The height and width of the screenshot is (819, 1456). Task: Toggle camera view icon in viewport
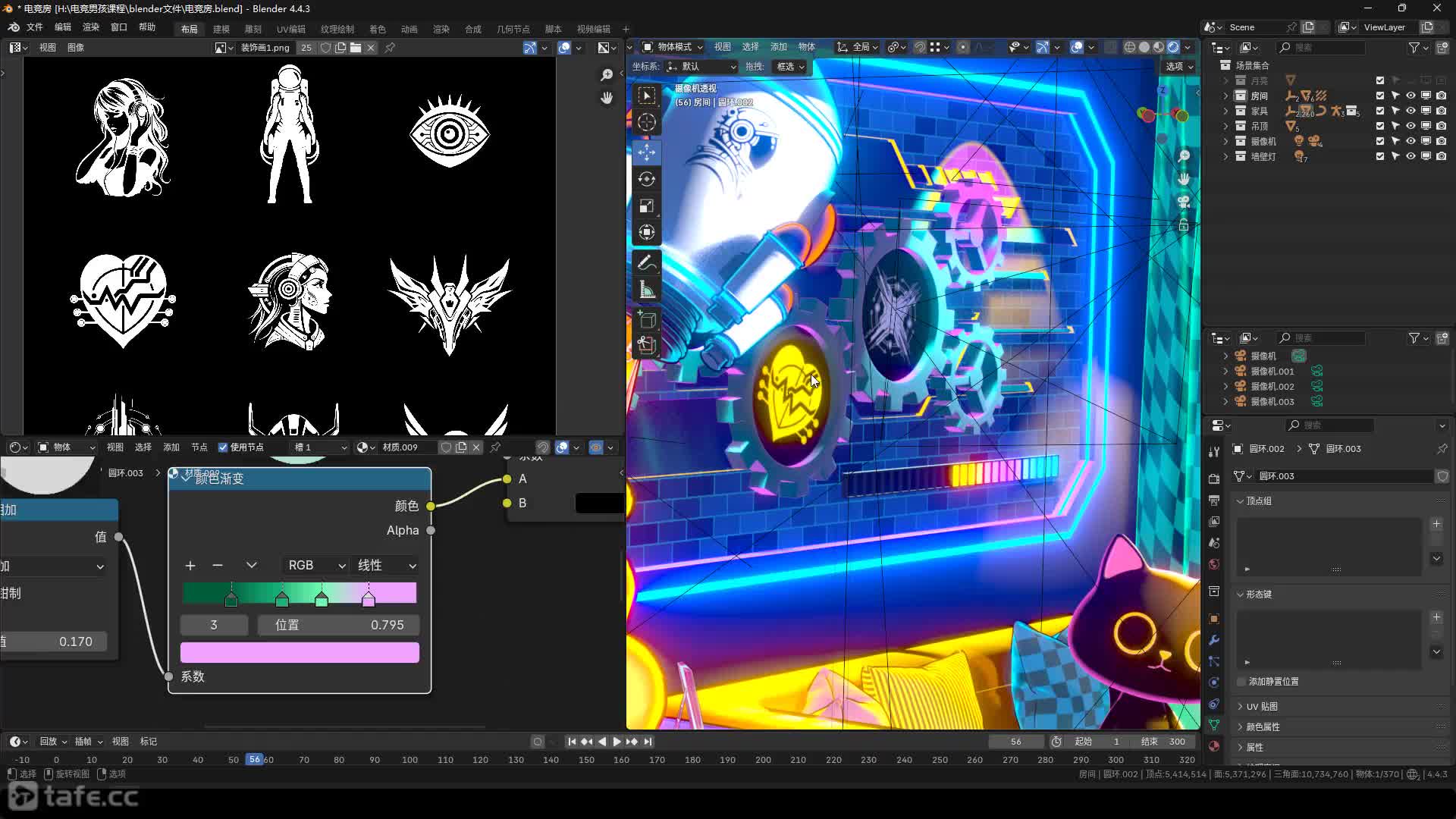point(1184,202)
